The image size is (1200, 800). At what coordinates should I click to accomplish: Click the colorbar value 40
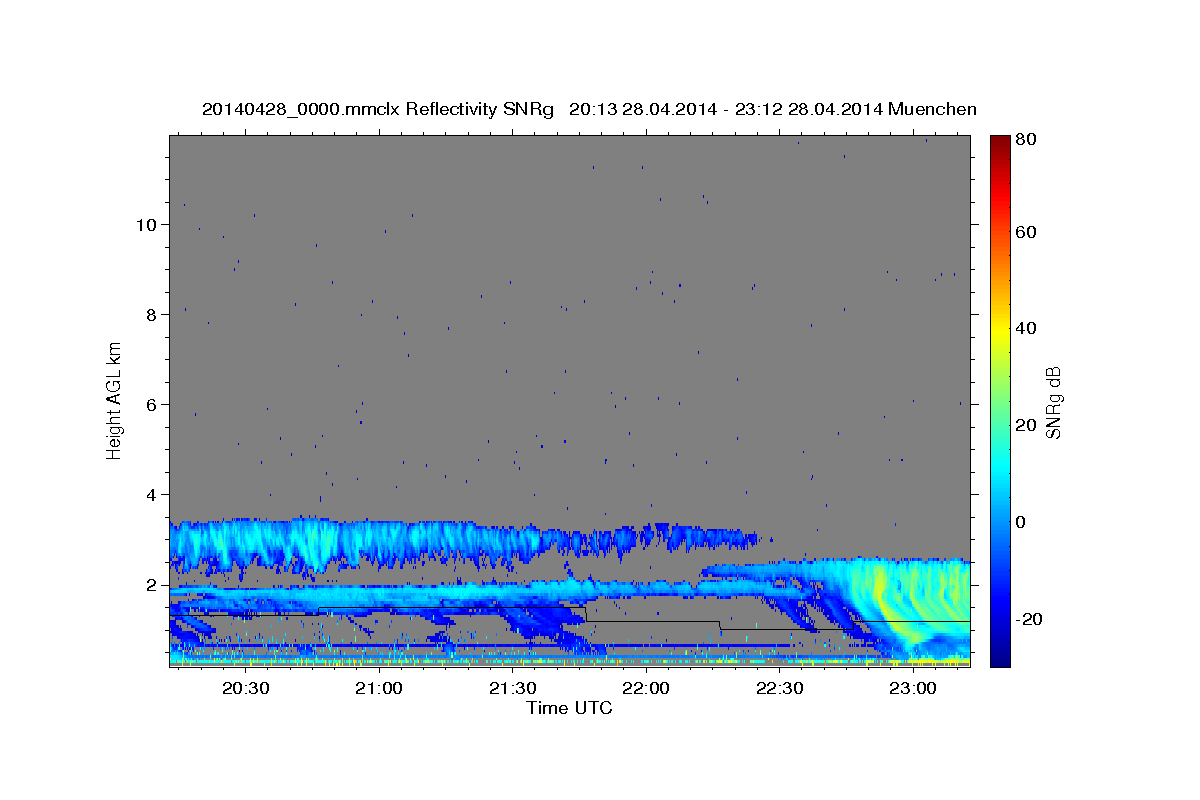pyautogui.click(x=1025, y=328)
